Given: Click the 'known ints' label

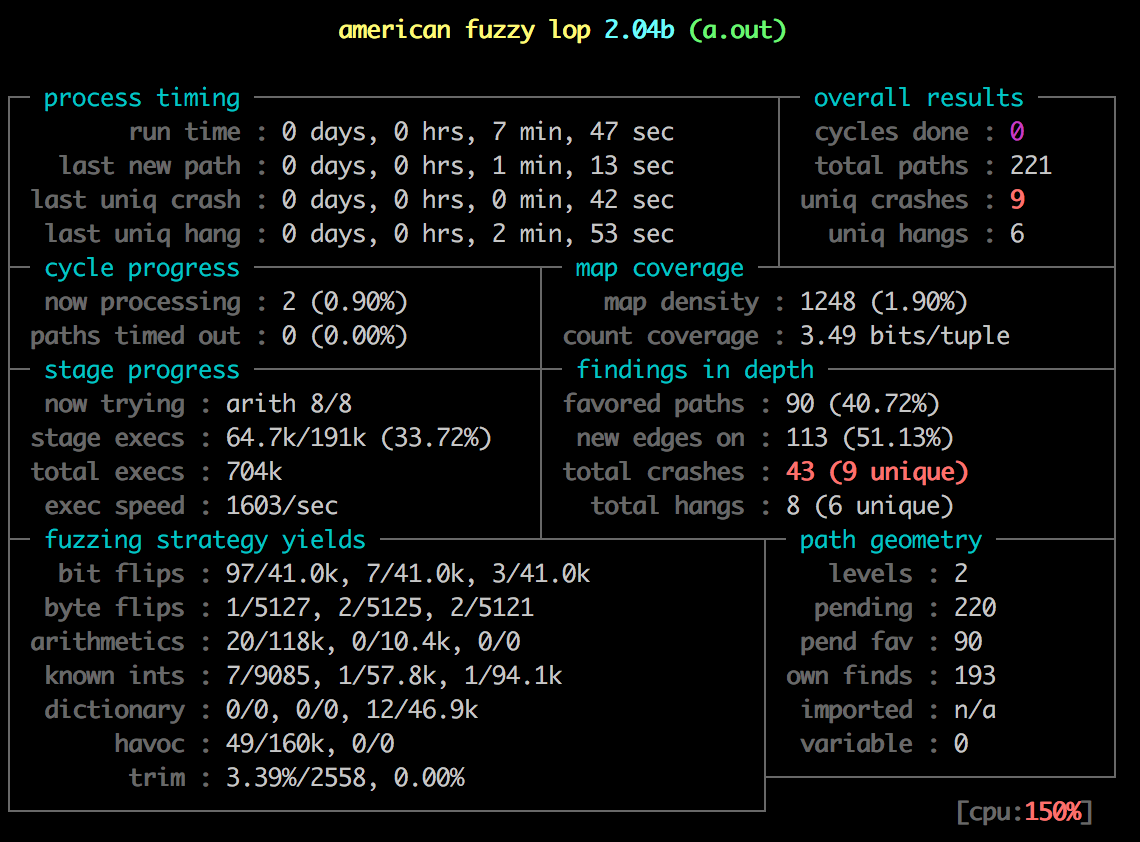Looking at the screenshot, I should tap(114, 676).
